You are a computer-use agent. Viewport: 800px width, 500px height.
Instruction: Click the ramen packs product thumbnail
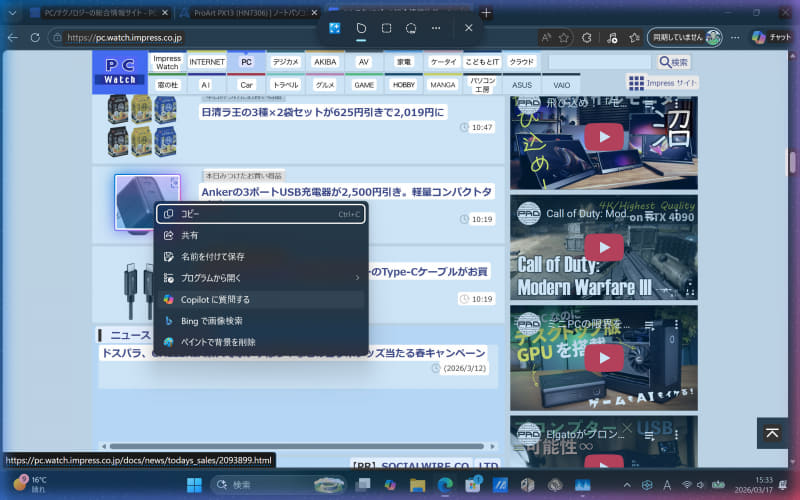tap(142, 126)
